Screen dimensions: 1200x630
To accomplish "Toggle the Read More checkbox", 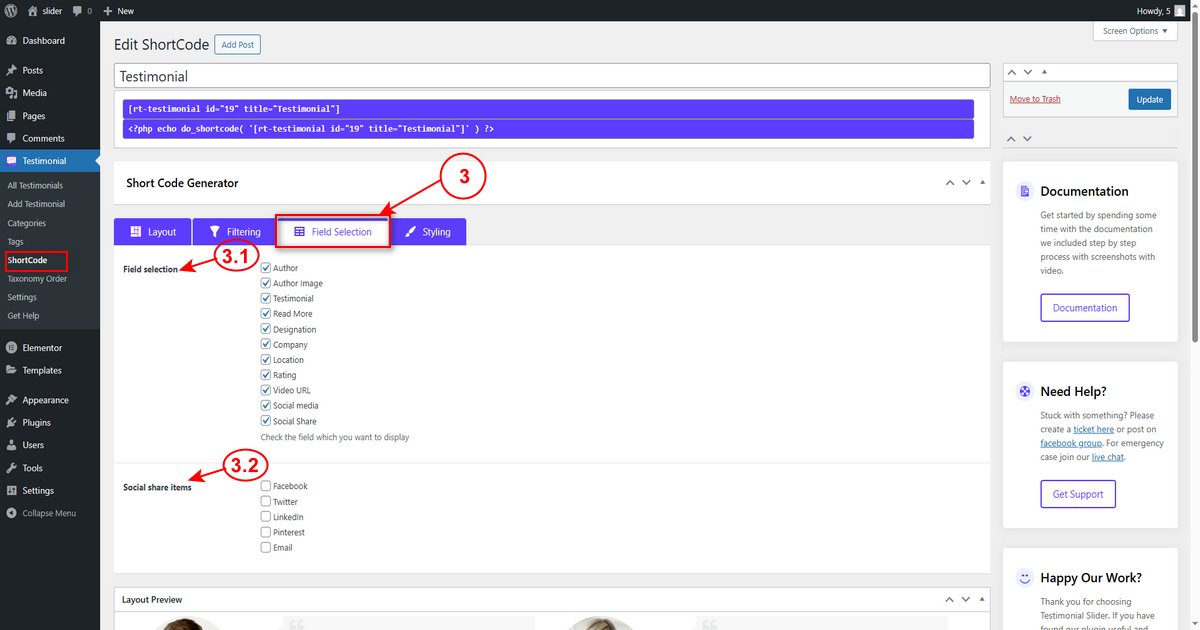I will pos(266,314).
